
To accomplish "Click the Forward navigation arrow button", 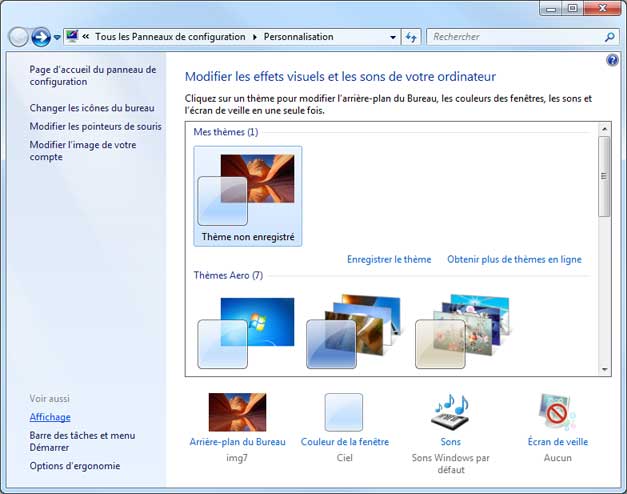I will 41,37.
